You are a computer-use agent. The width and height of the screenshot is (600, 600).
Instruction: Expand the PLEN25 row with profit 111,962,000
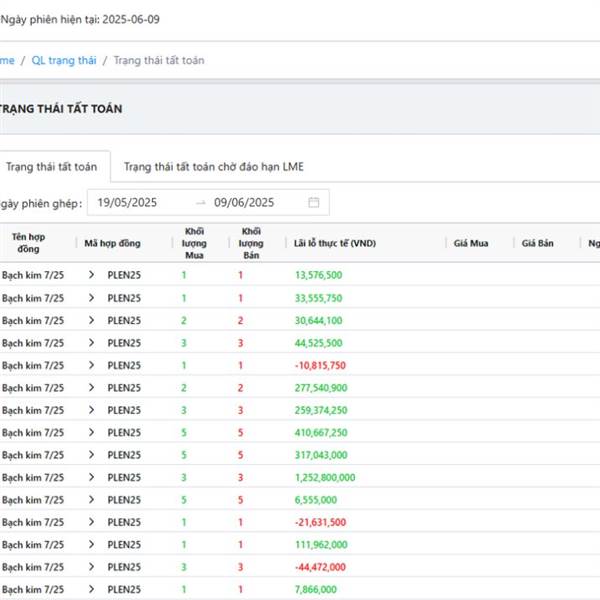(x=91, y=544)
